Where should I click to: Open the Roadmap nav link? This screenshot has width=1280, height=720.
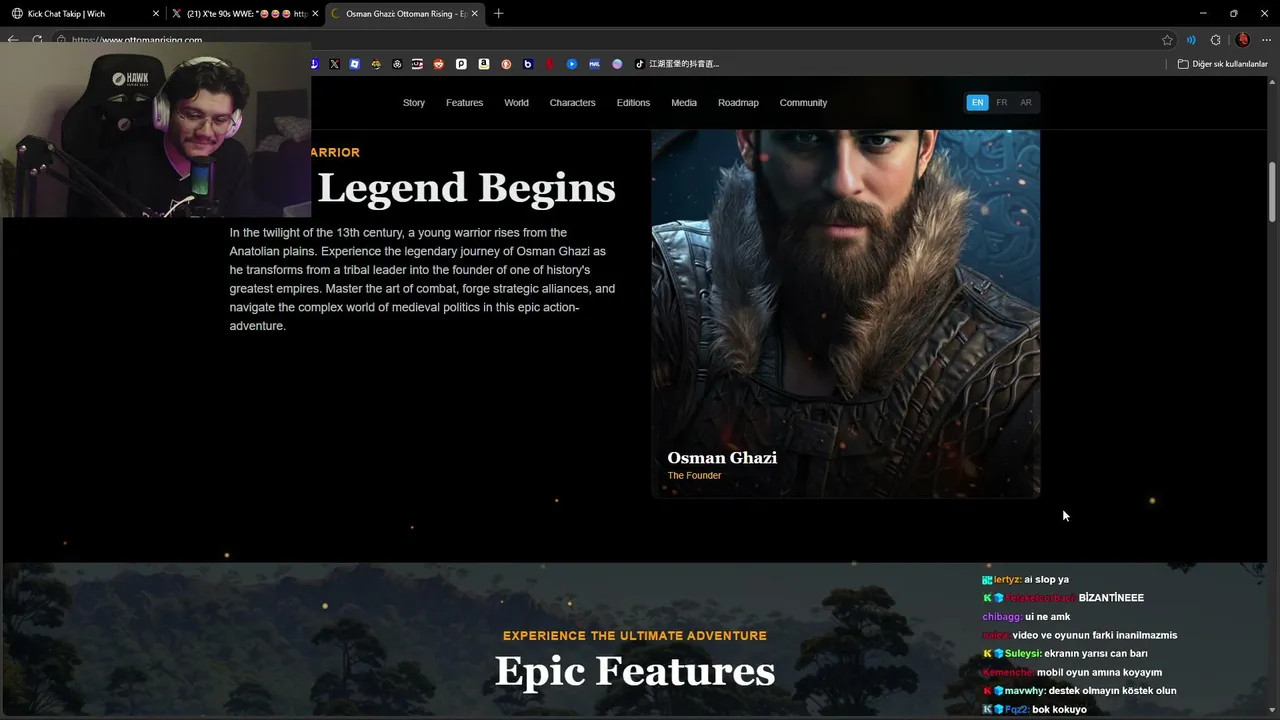(738, 103)
